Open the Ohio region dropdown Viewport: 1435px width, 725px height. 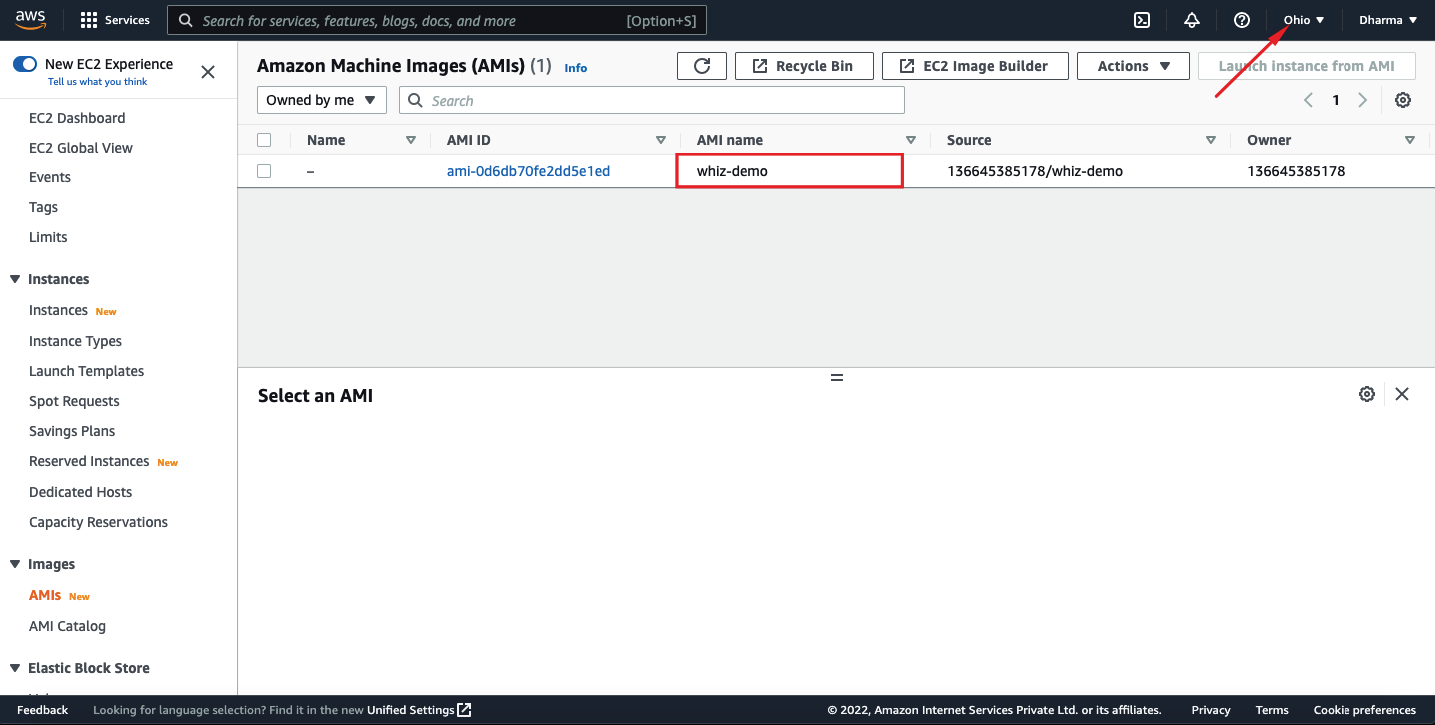pos(1304,20)
